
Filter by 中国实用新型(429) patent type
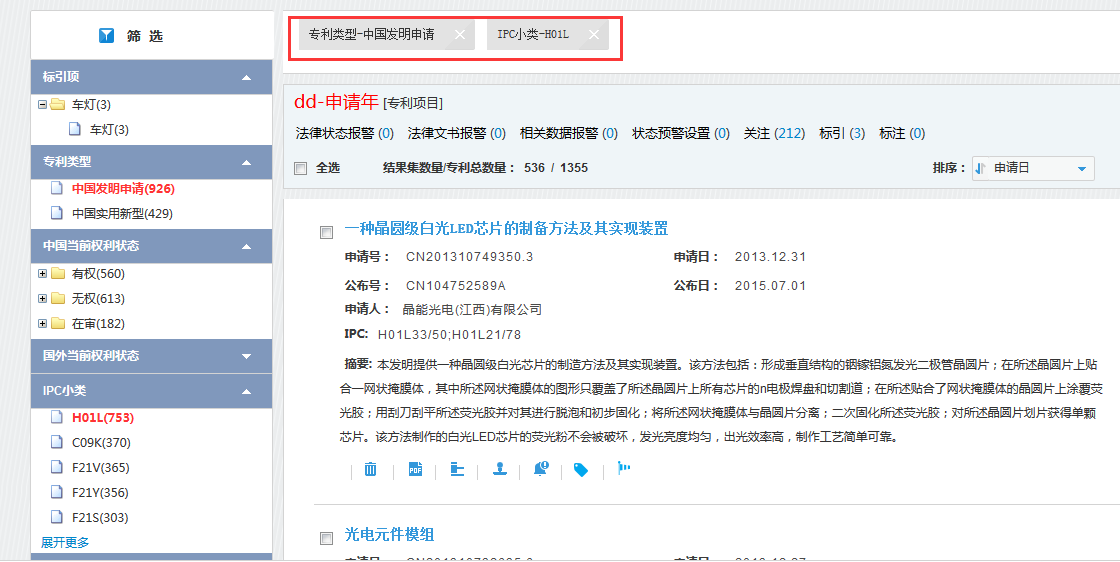[122, 213]
